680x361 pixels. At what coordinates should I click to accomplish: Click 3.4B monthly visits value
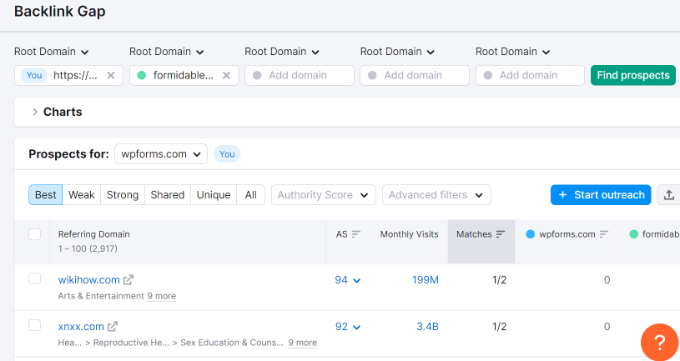click(428, 326)
